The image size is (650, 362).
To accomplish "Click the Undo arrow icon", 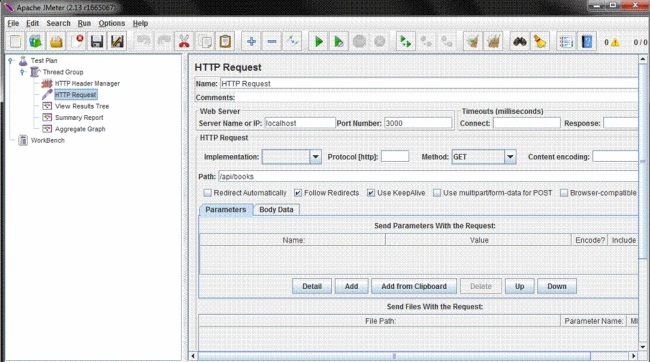I will click(x=143, y=41).
